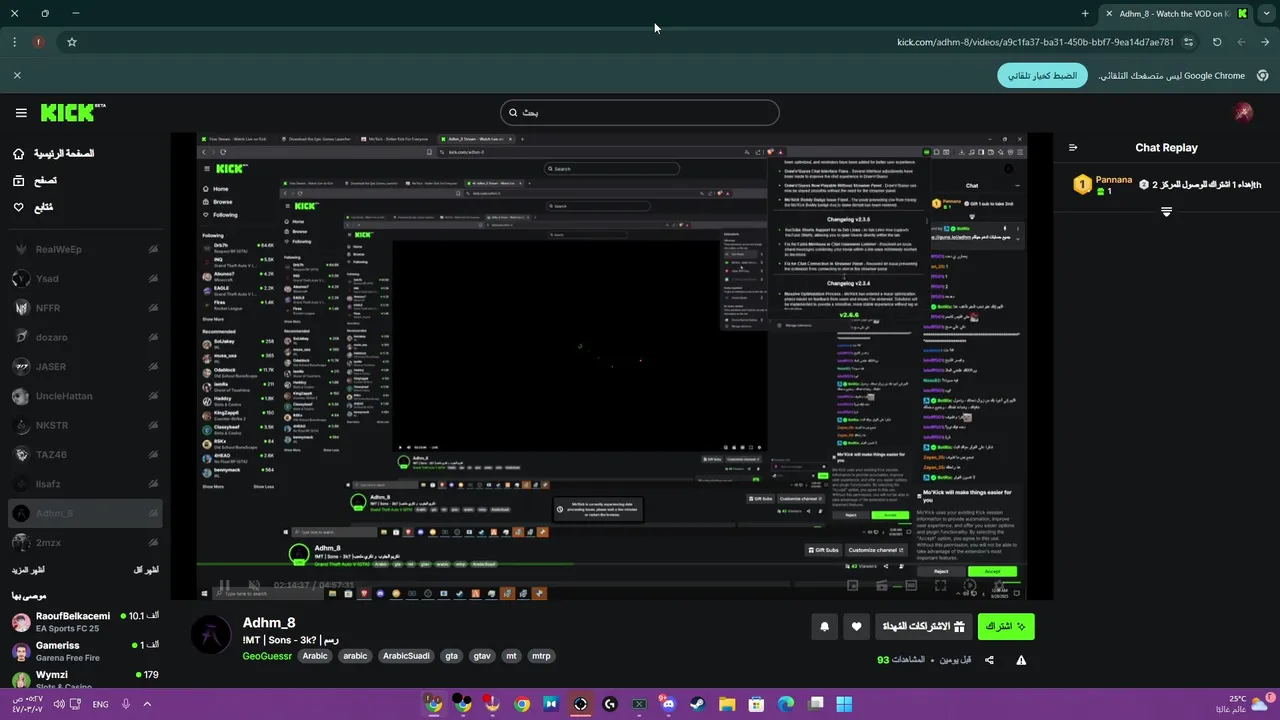The width and height of the screenshot is (1280, 720).
Task: Report the video with warning triangle icon
Action: tap(1021, 660)
